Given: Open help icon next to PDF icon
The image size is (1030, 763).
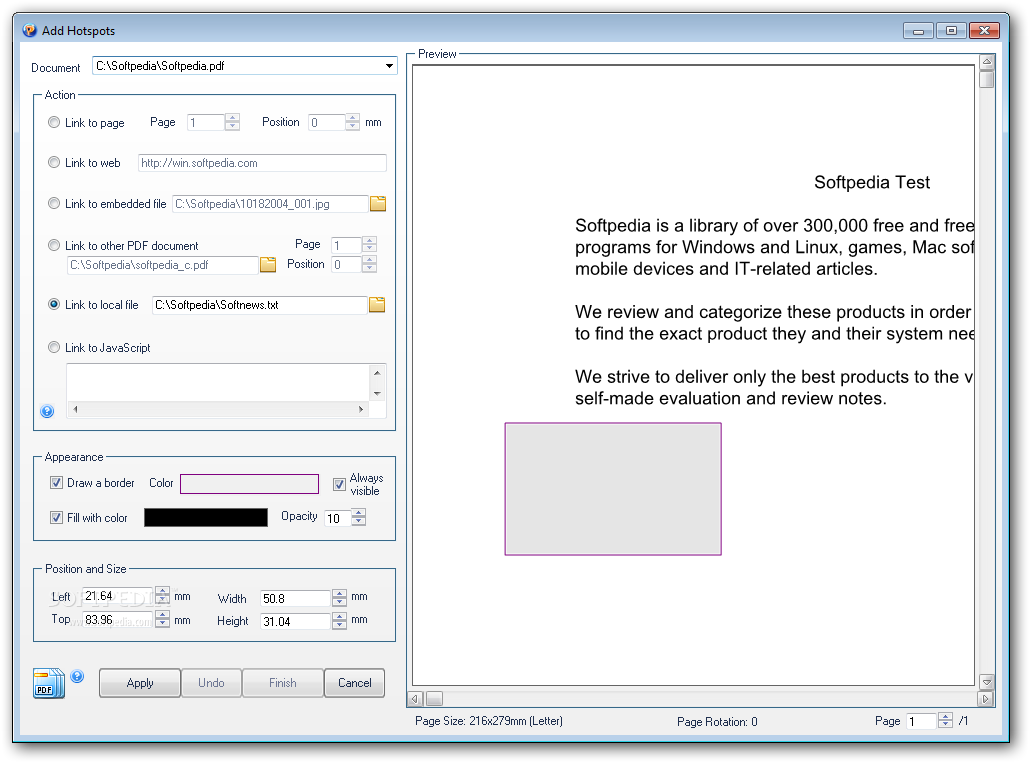Looking at the screenshot, I should pyautogui.click(x=77, y=676).
